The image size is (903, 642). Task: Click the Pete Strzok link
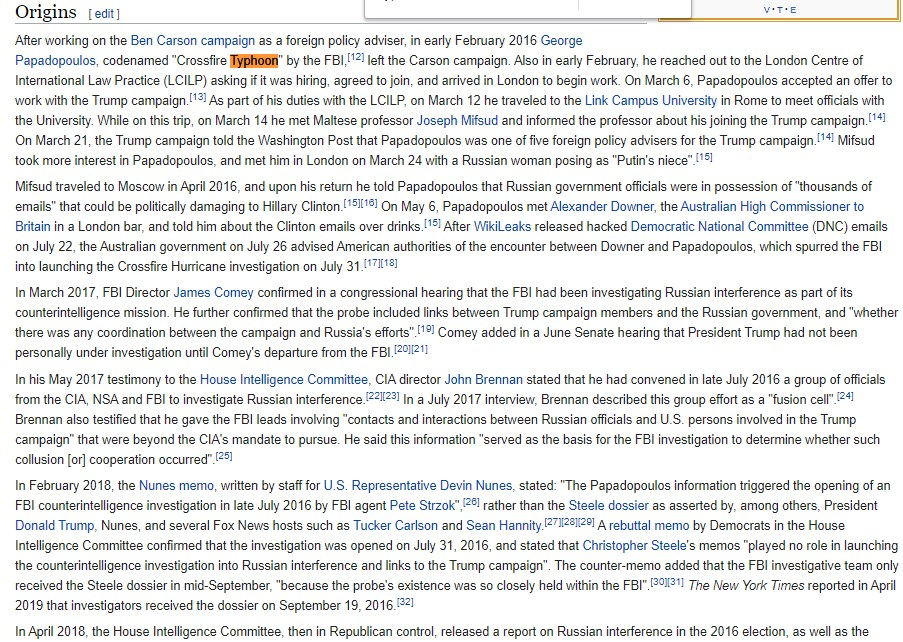tap(422, 506)
